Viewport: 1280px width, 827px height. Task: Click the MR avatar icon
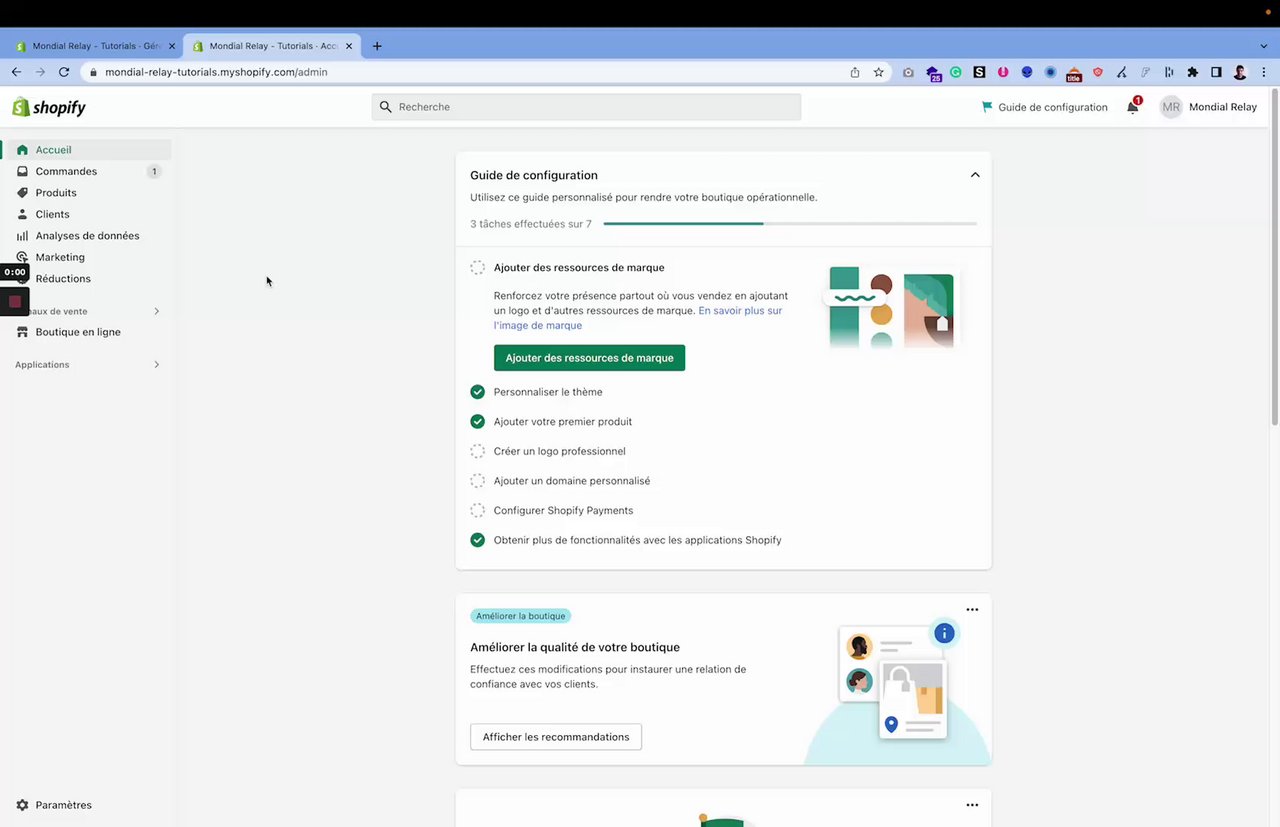click(1171, 107)
